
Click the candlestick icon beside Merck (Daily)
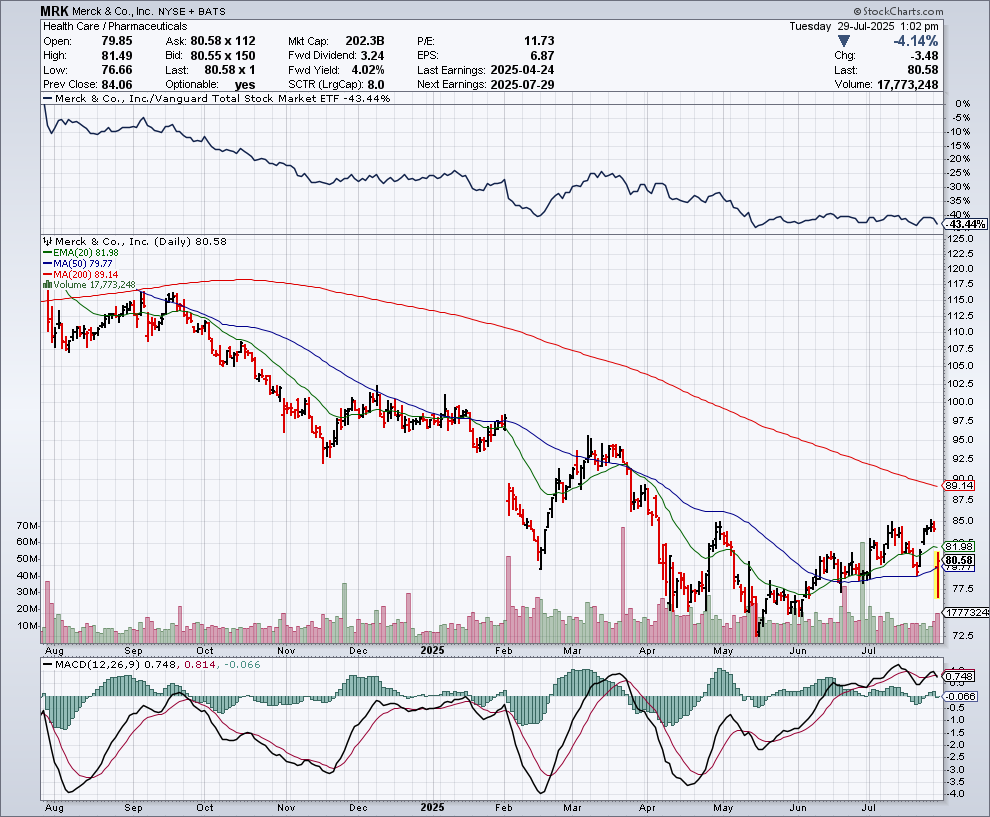click(x=47, y=242)
